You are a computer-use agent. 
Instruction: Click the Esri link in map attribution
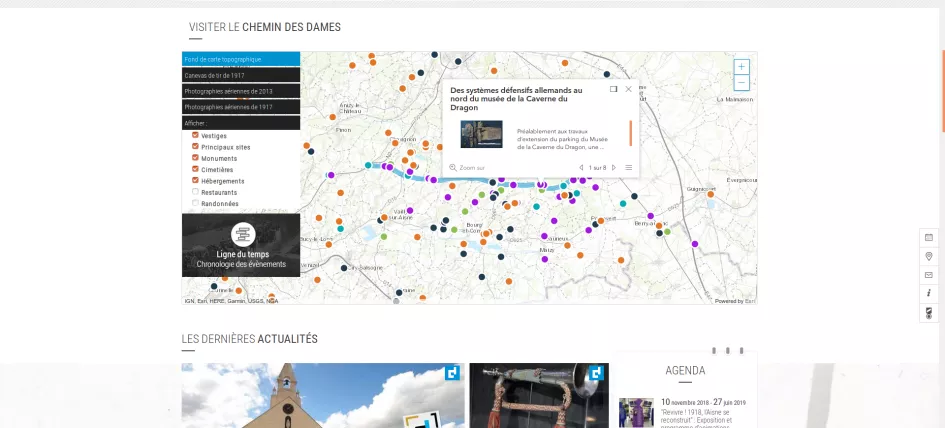point(750,301)
